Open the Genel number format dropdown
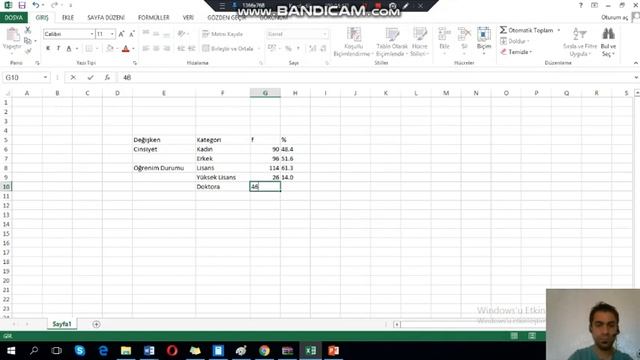 pyautogui.click(x=325, y=34)
